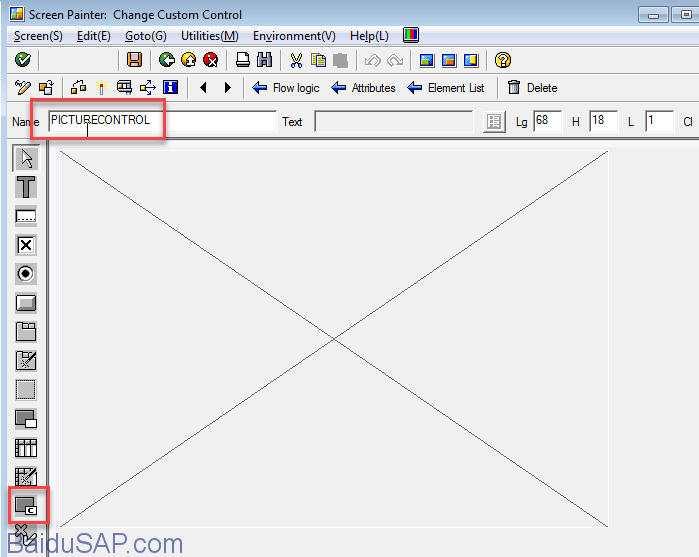
Task: Open the Attributes button
Action: (x=364, y=88)
